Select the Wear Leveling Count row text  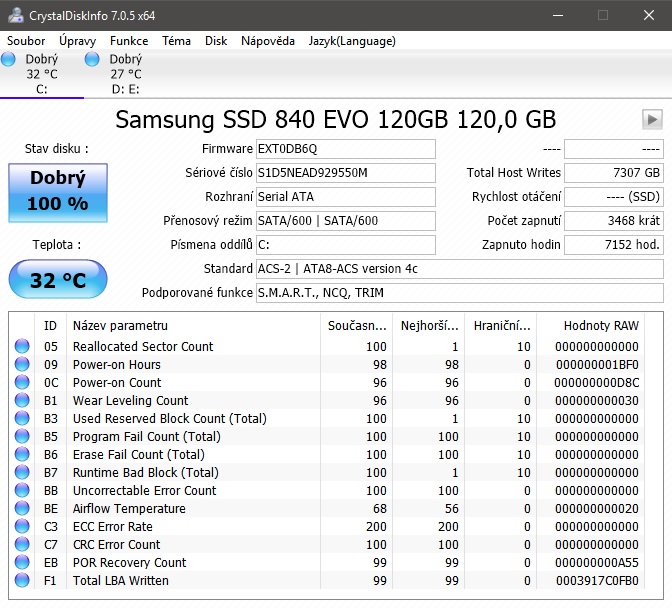(x=130, y=400)
